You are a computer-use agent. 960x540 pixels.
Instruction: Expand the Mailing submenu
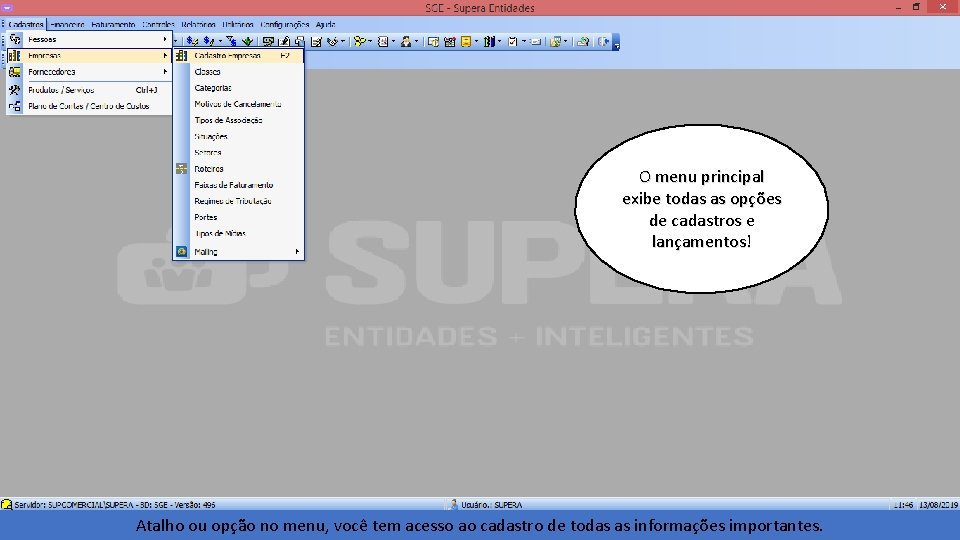point(297,252)
